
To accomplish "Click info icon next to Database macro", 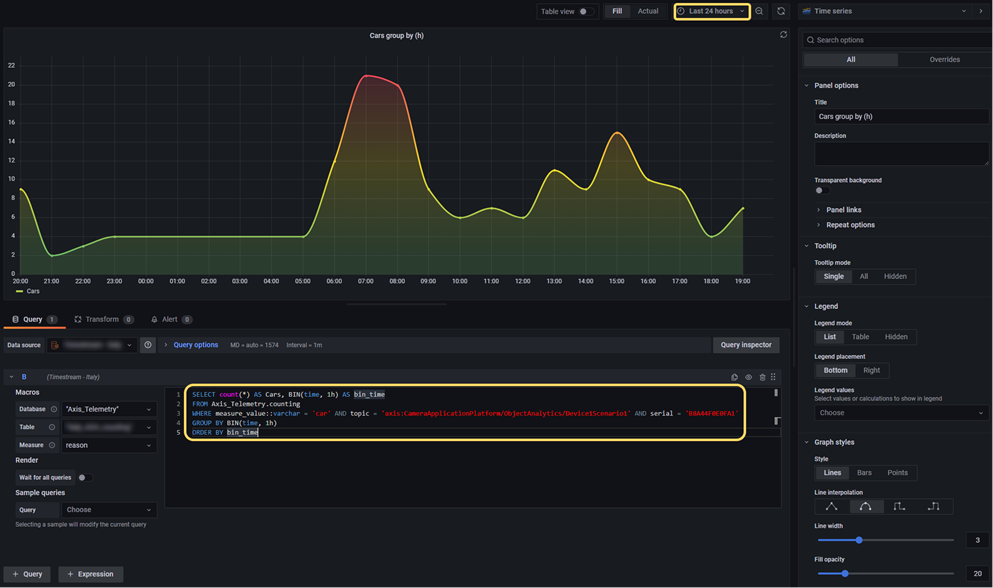I will (x=54, y=409).
